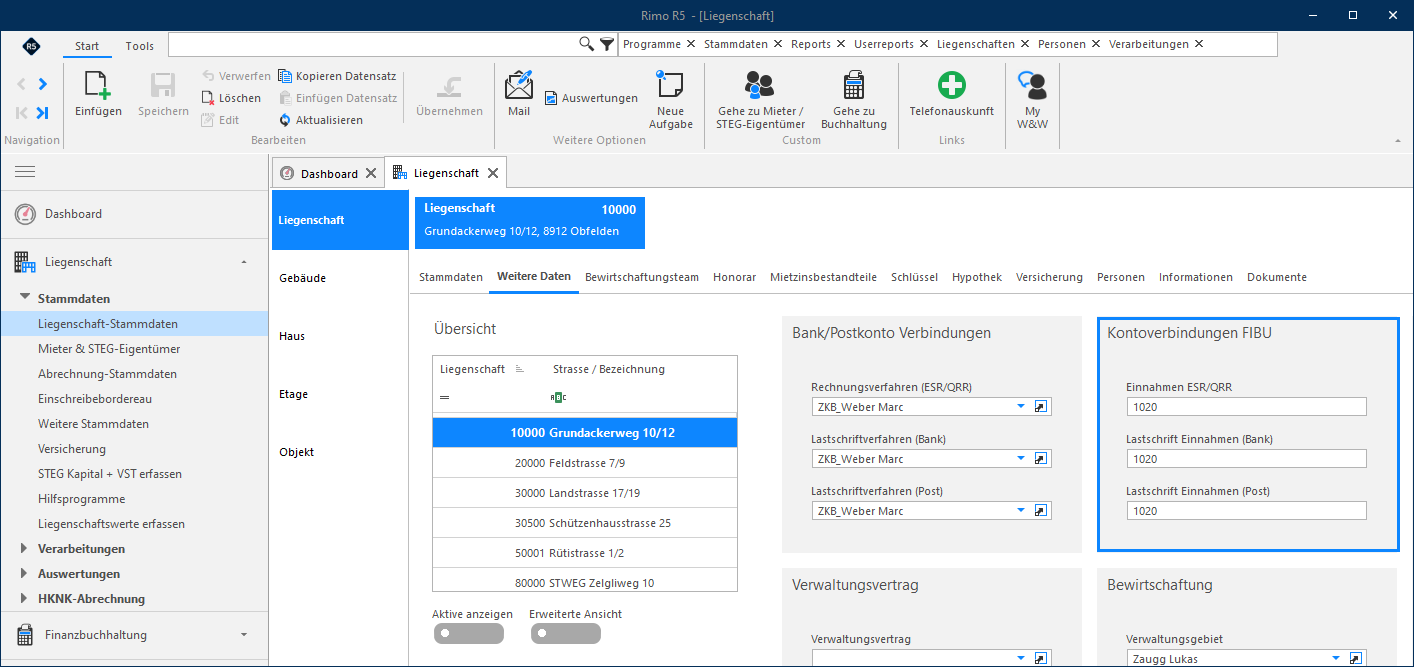Viewport: 1414px width, 667px height.
Task: Select row 30500 Schützenhausstrasse 25
Action: coord(585,523)
